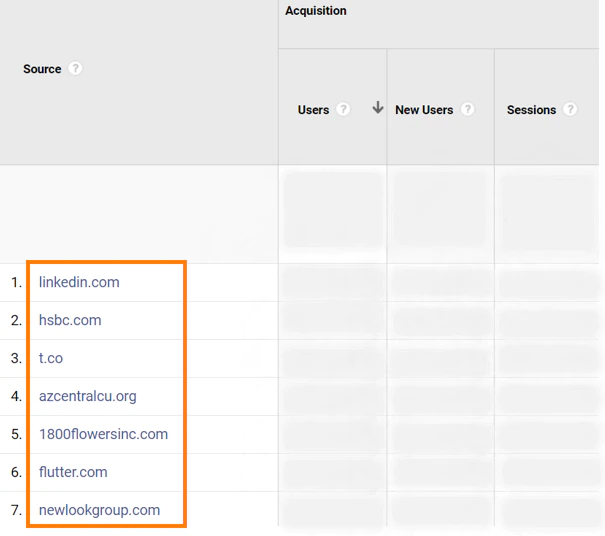Screen dimensions: 605x536
Task: Sort by the Users column header
Action: point(313,110)
